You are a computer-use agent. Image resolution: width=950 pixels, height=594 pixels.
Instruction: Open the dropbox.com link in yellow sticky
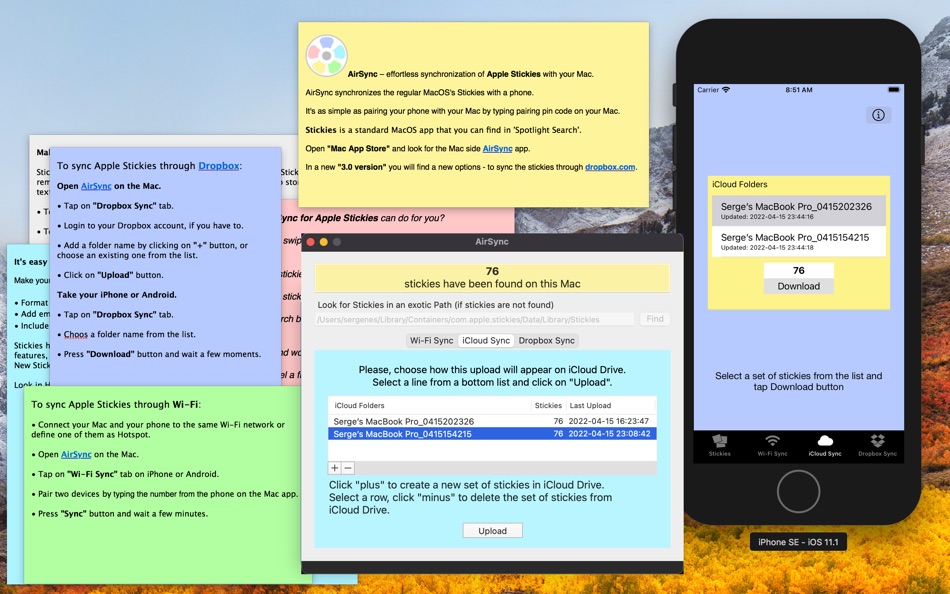click(610, 167)
